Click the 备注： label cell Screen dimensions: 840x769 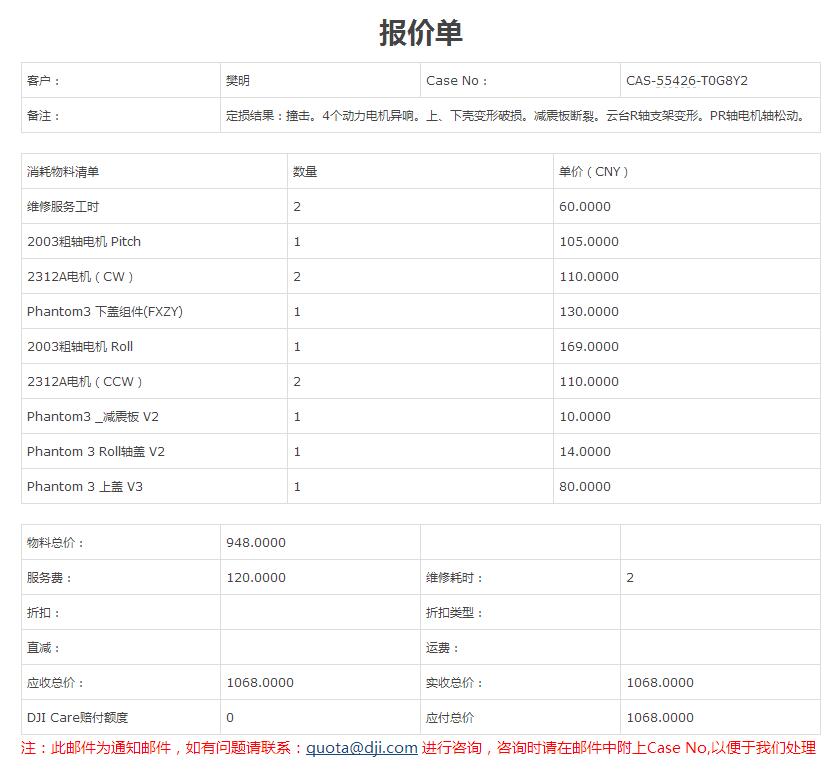121,115
